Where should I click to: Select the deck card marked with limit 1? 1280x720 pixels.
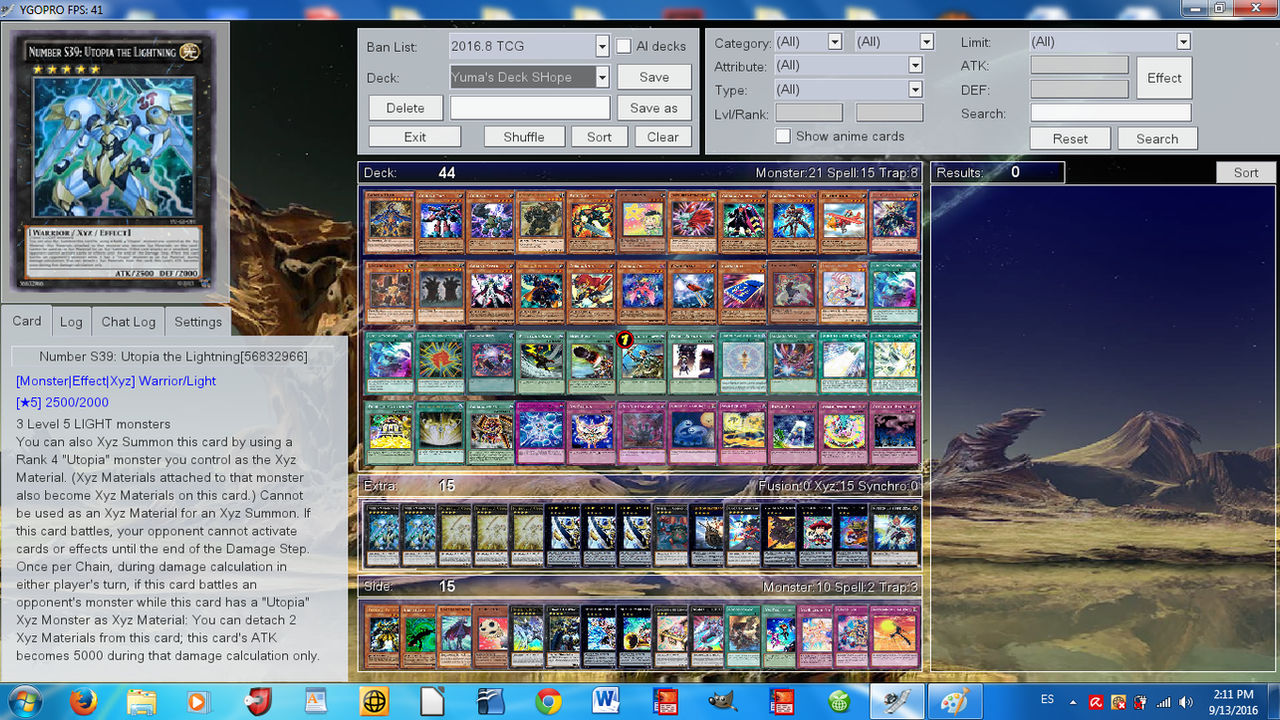[x=641, y=364]
